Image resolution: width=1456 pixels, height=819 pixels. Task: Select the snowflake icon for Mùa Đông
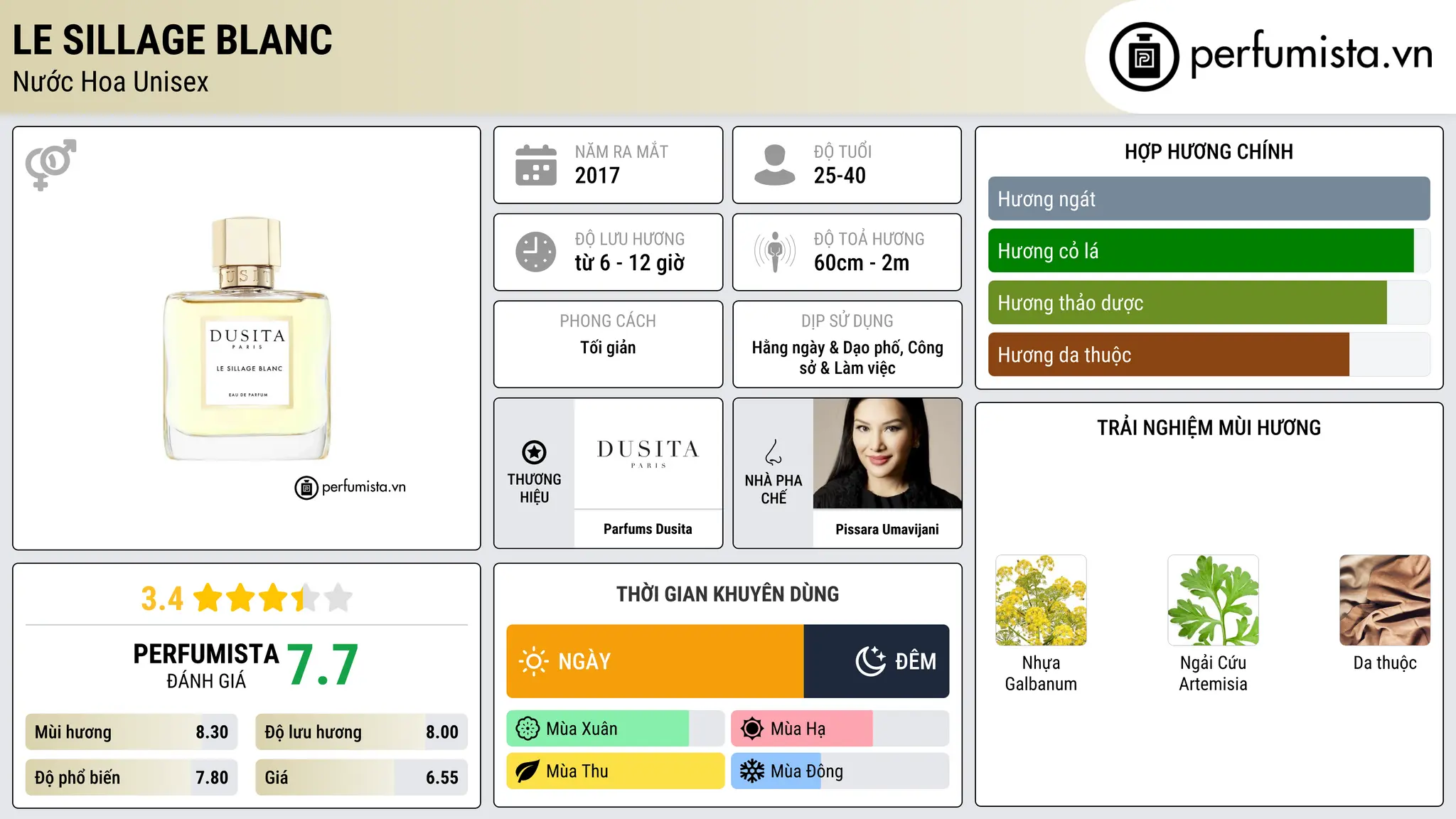(752, 771)
